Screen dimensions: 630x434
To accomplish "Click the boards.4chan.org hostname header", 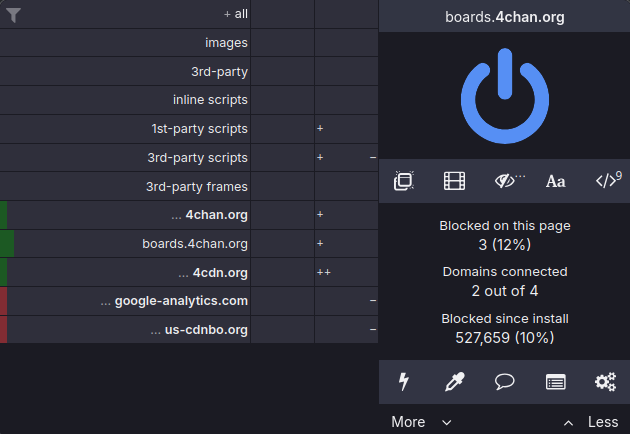I will [x=505, y=17].
